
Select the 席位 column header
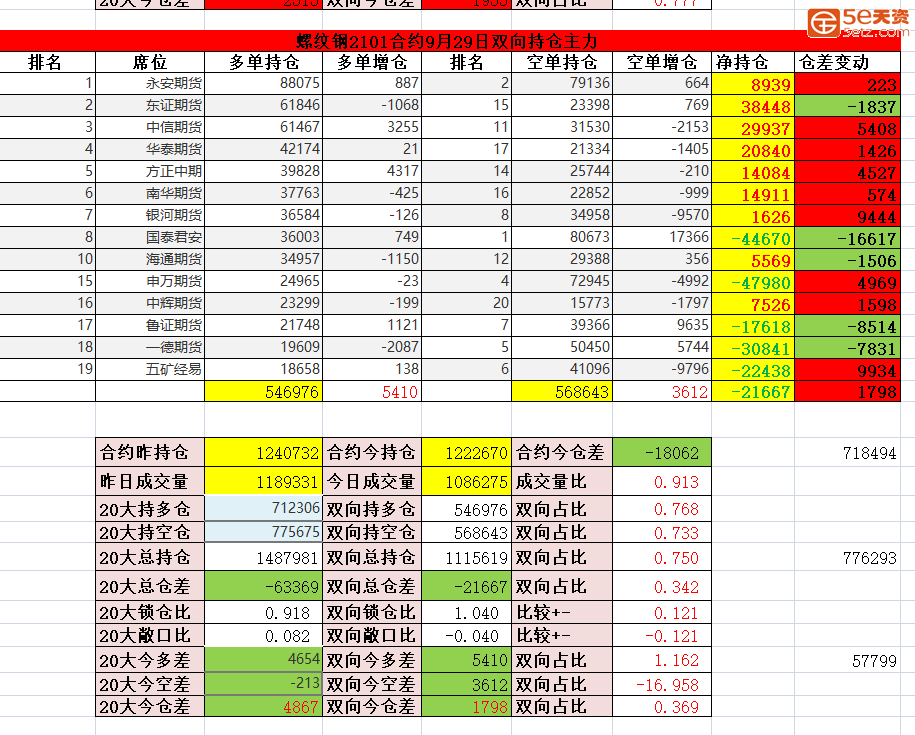[x=150, y=62]
